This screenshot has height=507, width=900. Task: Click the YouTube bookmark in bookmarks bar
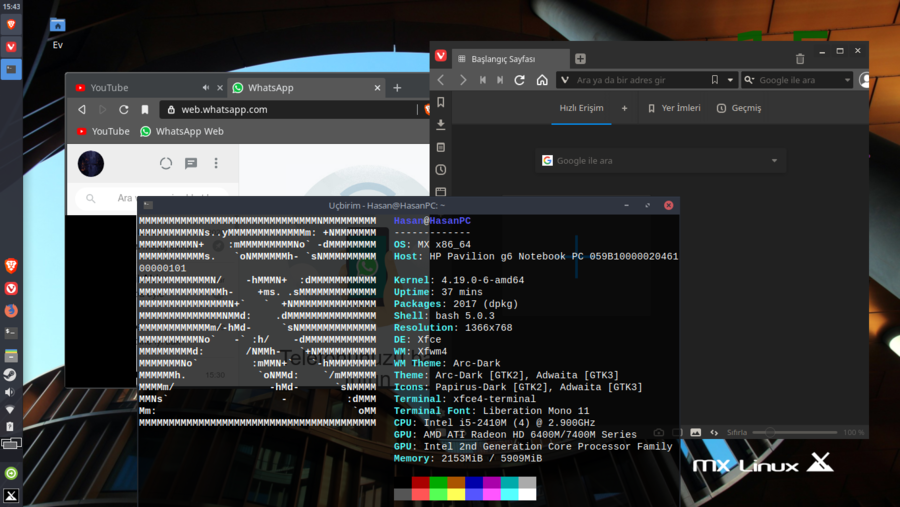(x=103, y=131)
